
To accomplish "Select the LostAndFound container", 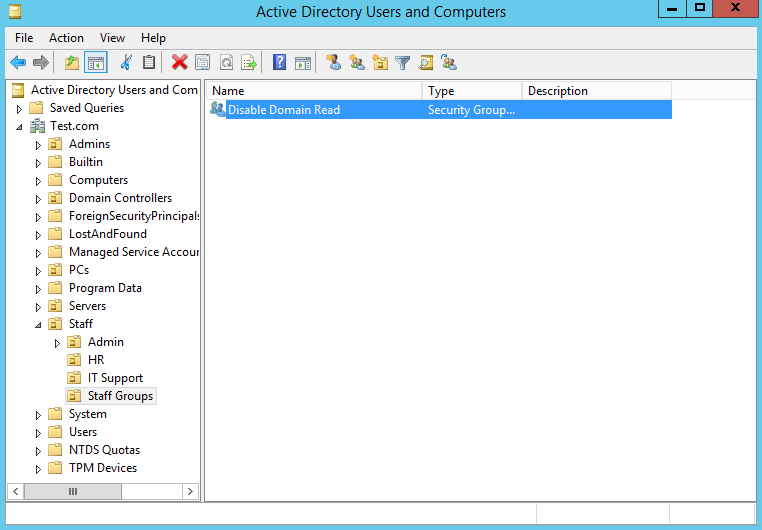I will coord(107,234).
